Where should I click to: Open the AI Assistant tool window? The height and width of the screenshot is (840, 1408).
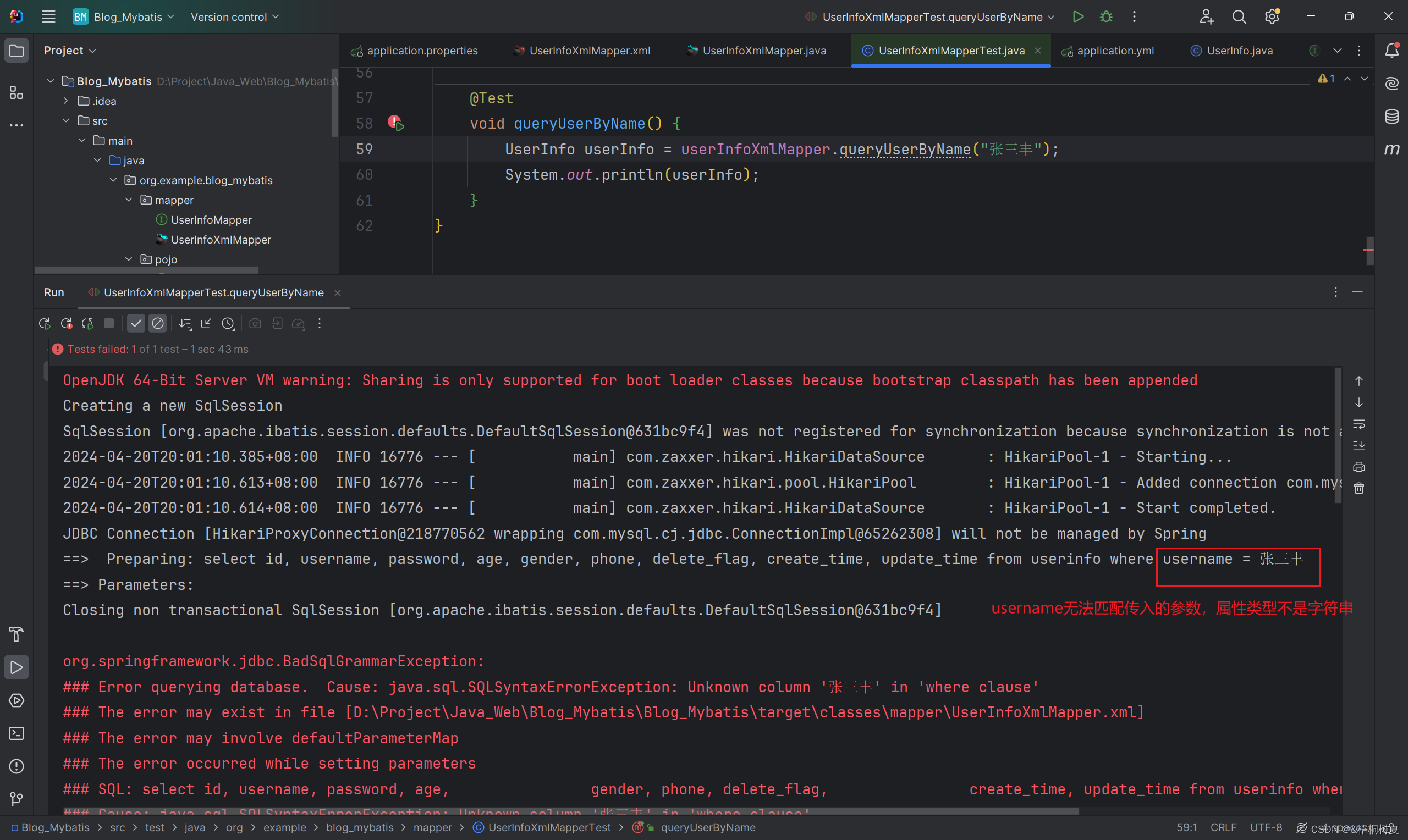click(x=1391, y=84)
